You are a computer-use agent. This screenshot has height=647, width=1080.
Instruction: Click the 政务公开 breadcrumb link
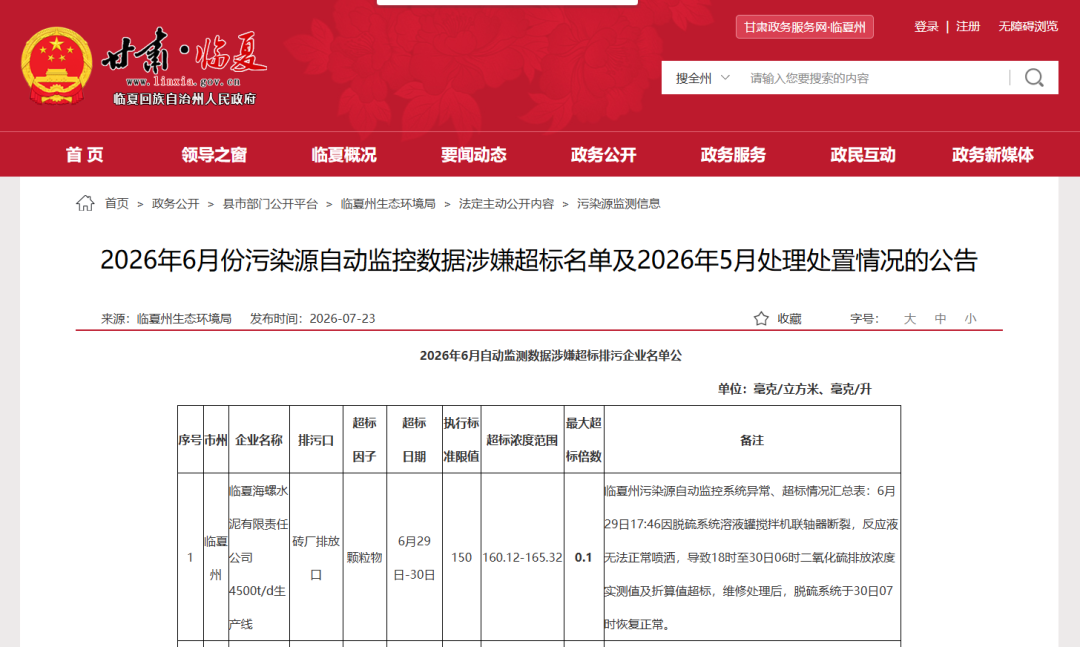[175, 203]
